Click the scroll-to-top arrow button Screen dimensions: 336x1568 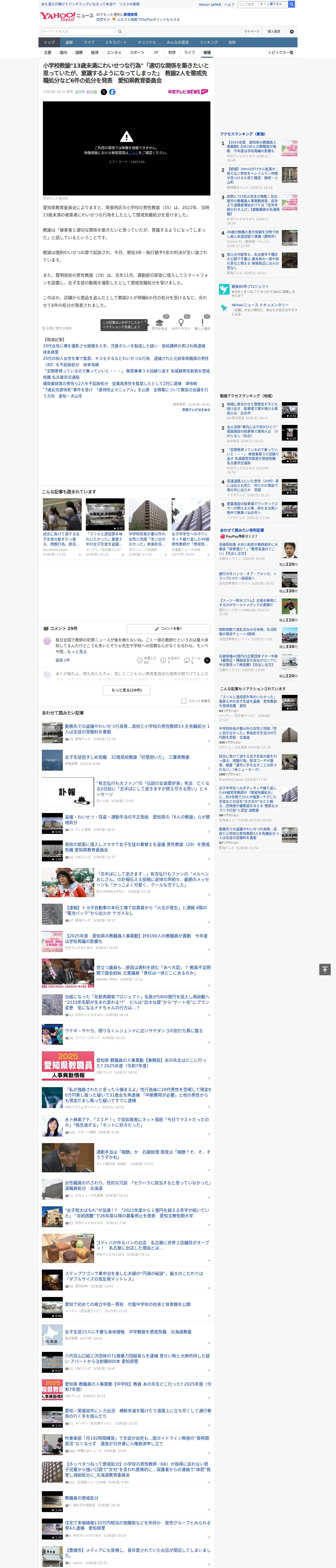click(x=325, y=970)
